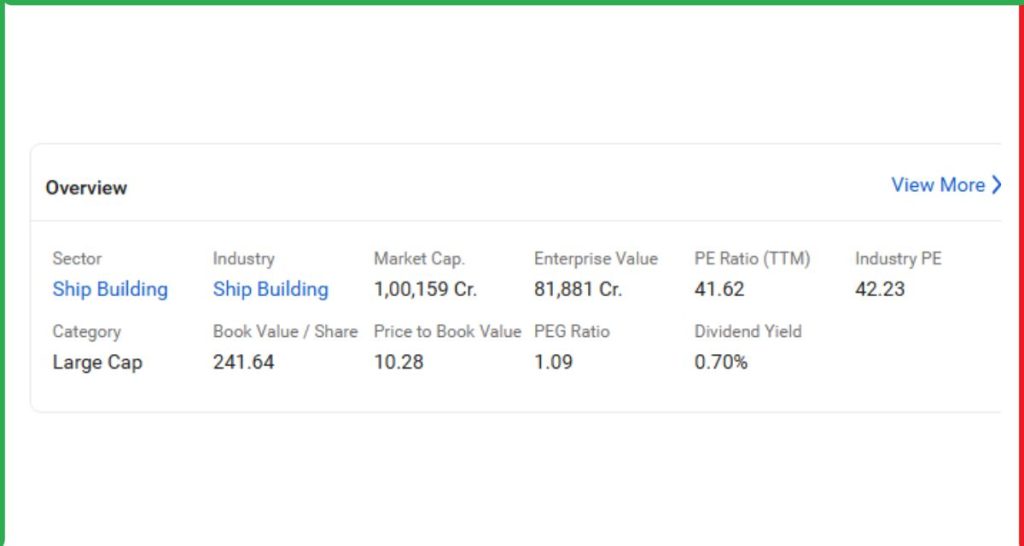Click the PE Ratio (TTM) label
This screenshot has height=546, width=1024.
752,259
